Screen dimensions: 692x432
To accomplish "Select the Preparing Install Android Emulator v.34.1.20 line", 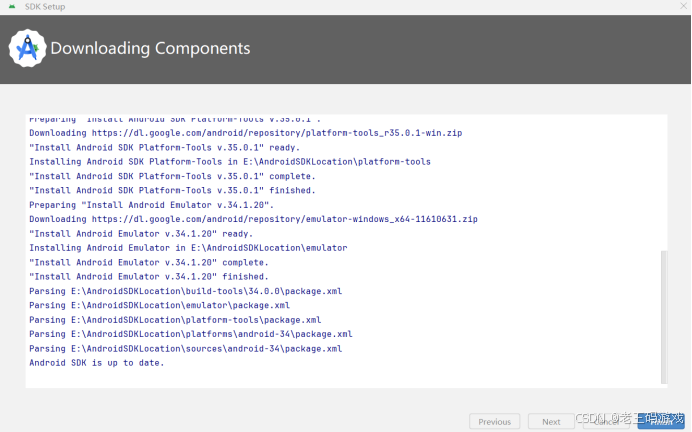I will tap(151, 205).
